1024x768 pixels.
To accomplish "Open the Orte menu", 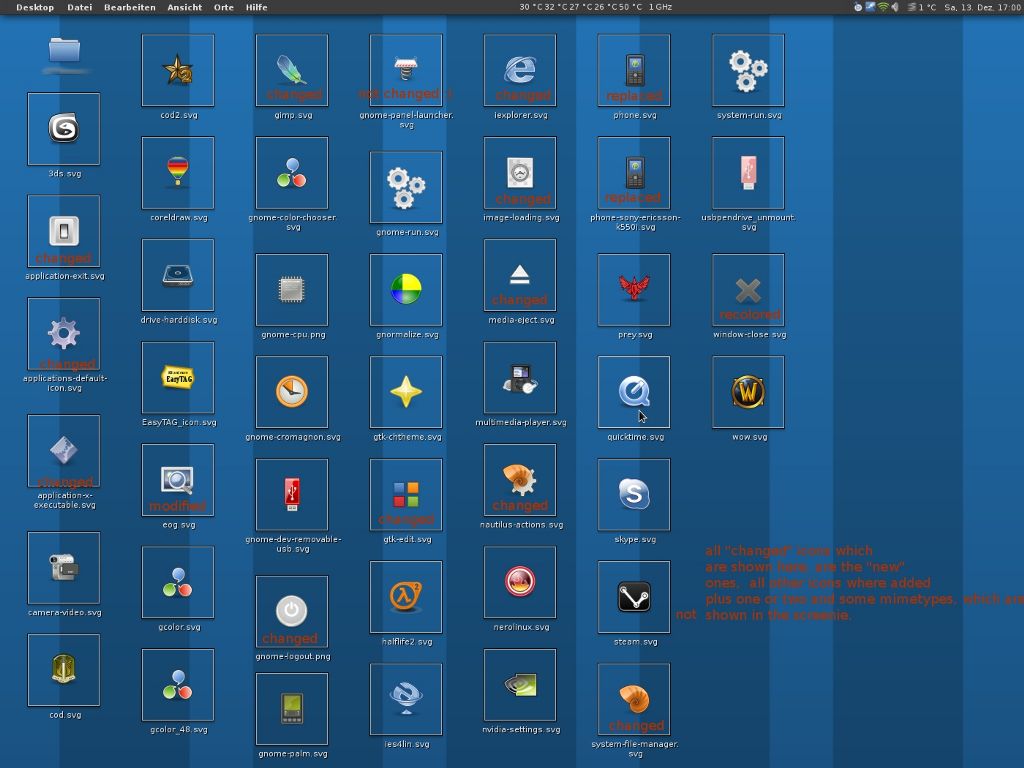I will 223,7.
